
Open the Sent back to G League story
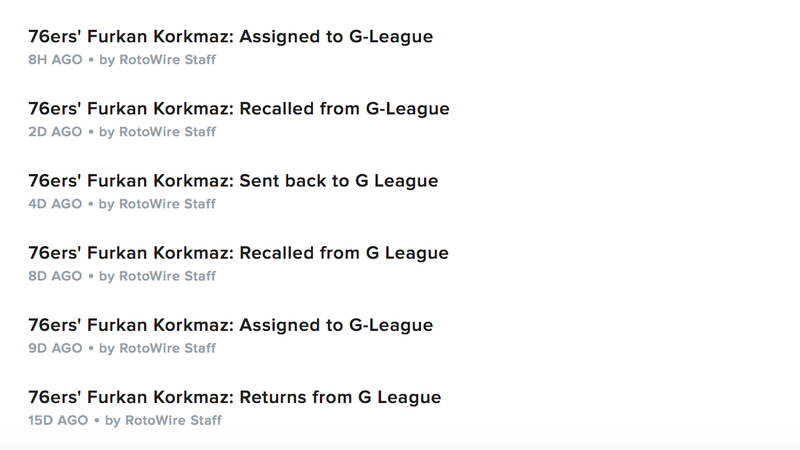click(233, 181)
